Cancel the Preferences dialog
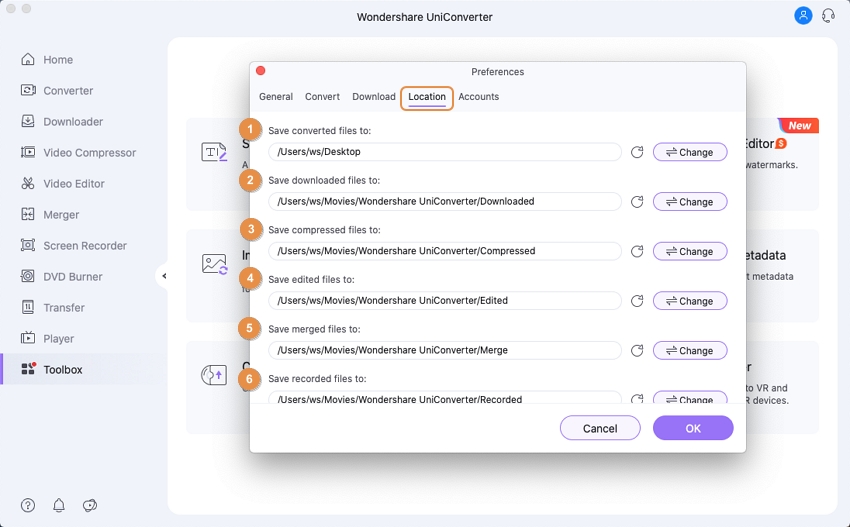The image size is (850, 527). (599, 428)
